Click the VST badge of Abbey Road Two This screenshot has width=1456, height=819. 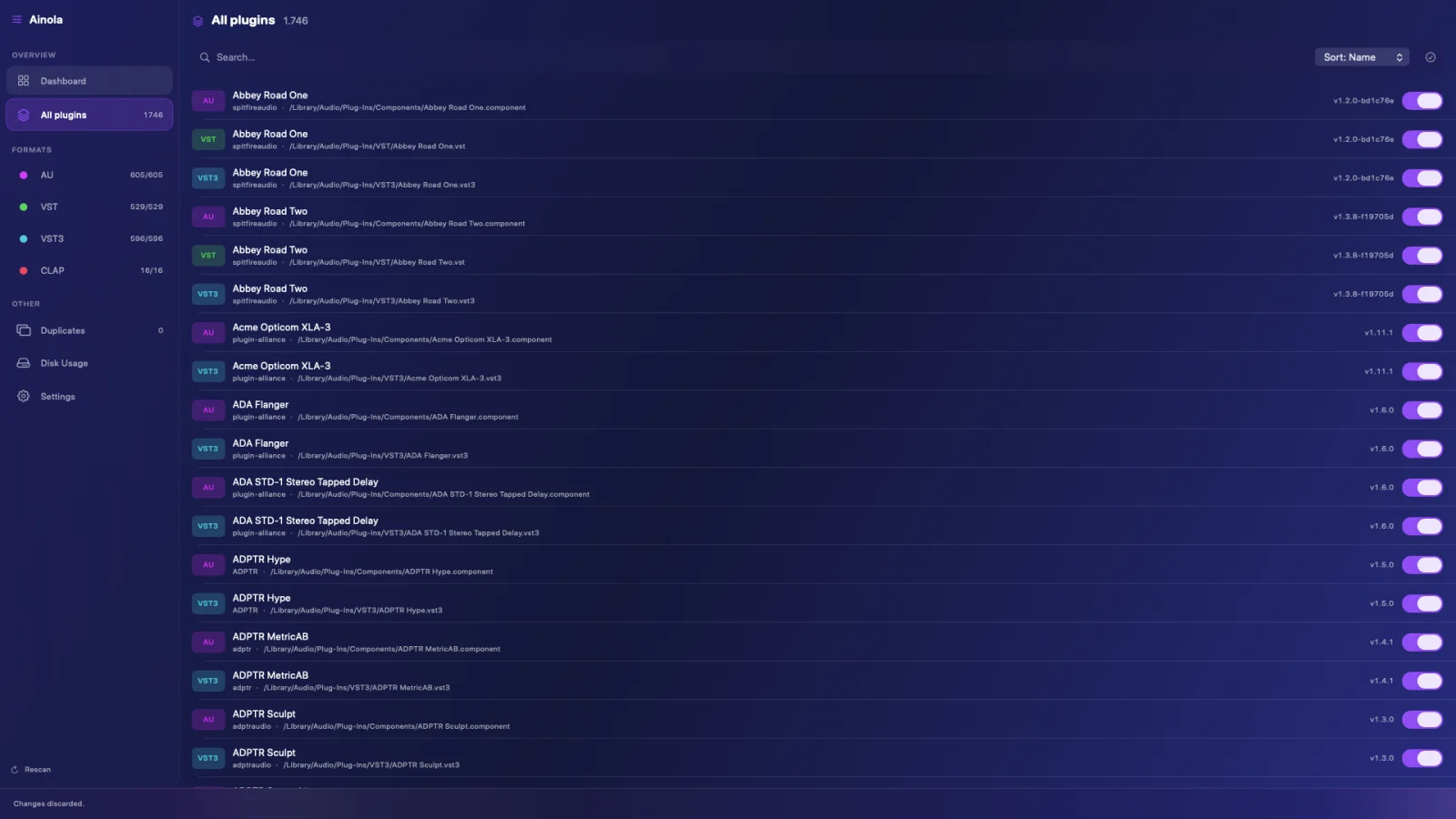point(208,256)
